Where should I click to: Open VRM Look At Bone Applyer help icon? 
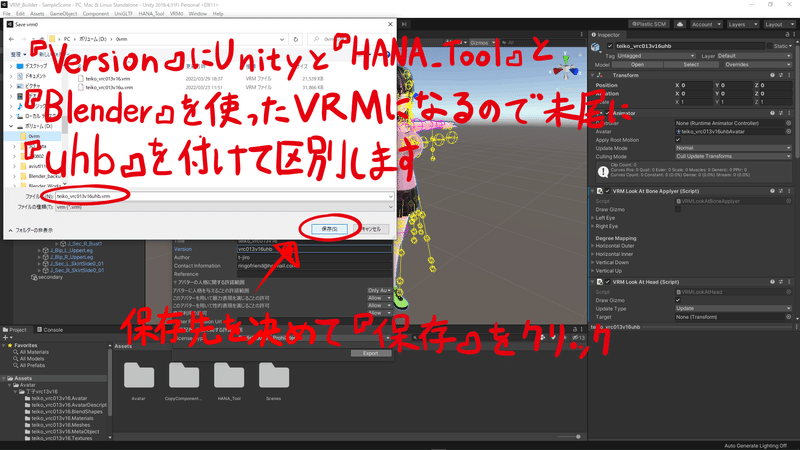tap(772, 191)
